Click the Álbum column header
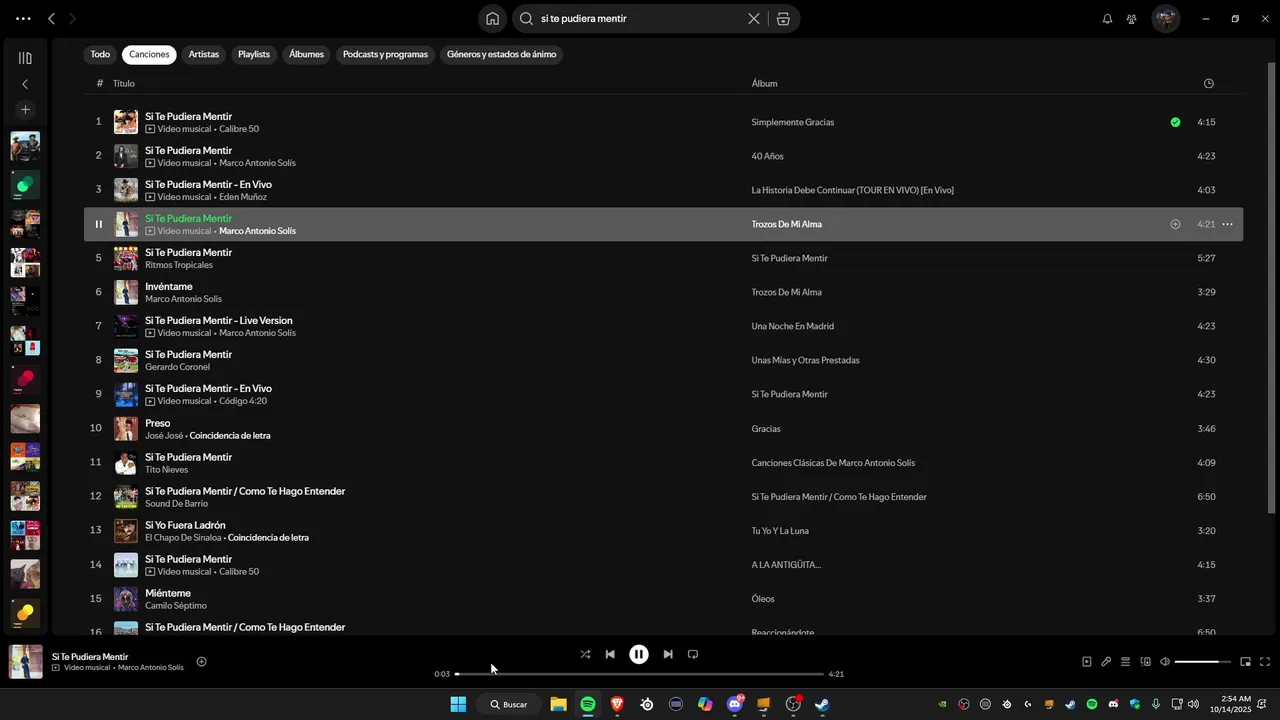Screen dimensions: 1280x720 coord(764,83)
